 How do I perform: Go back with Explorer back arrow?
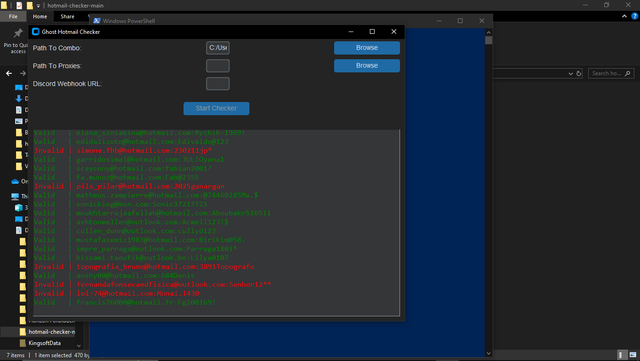coord(9,74)
